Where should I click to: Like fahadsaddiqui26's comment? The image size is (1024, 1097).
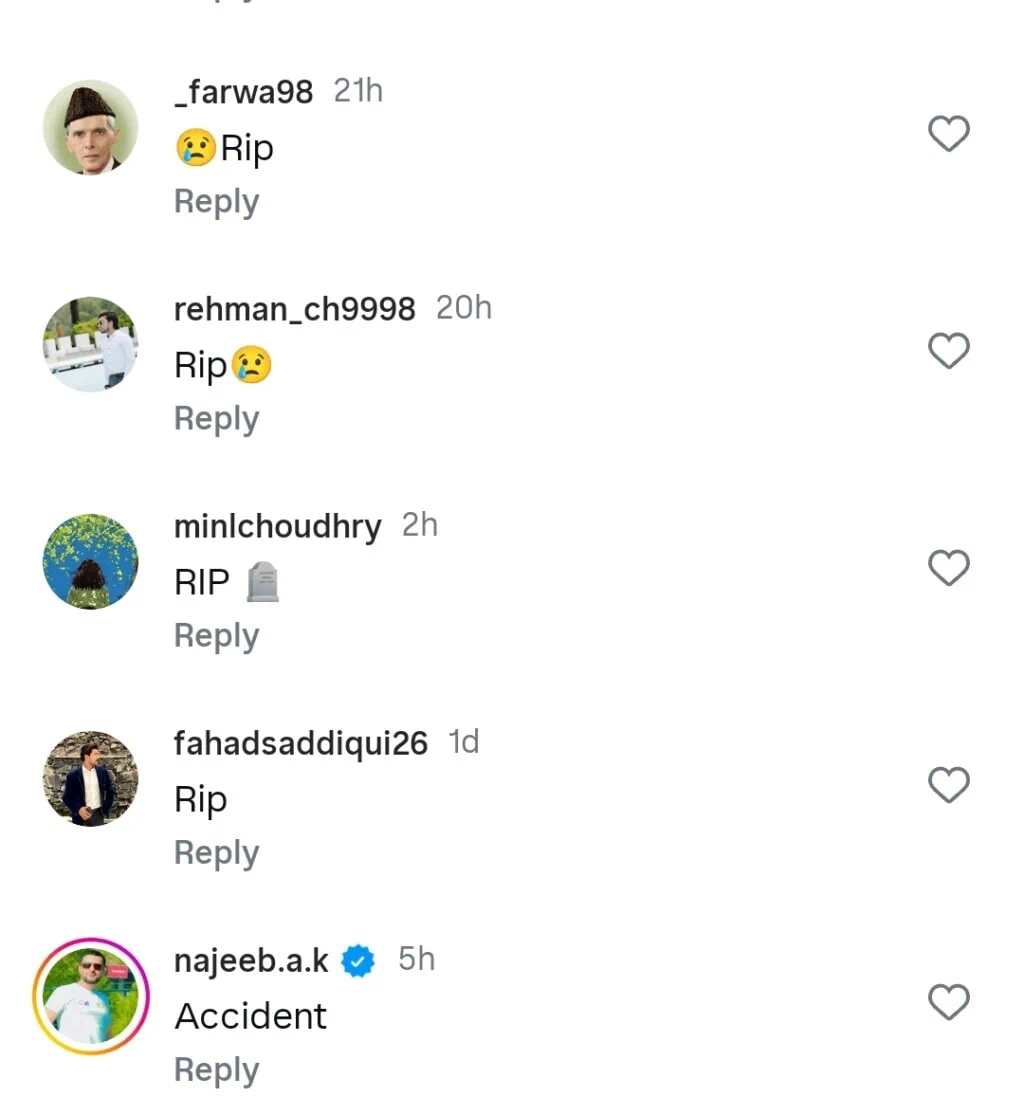point(948,785)
